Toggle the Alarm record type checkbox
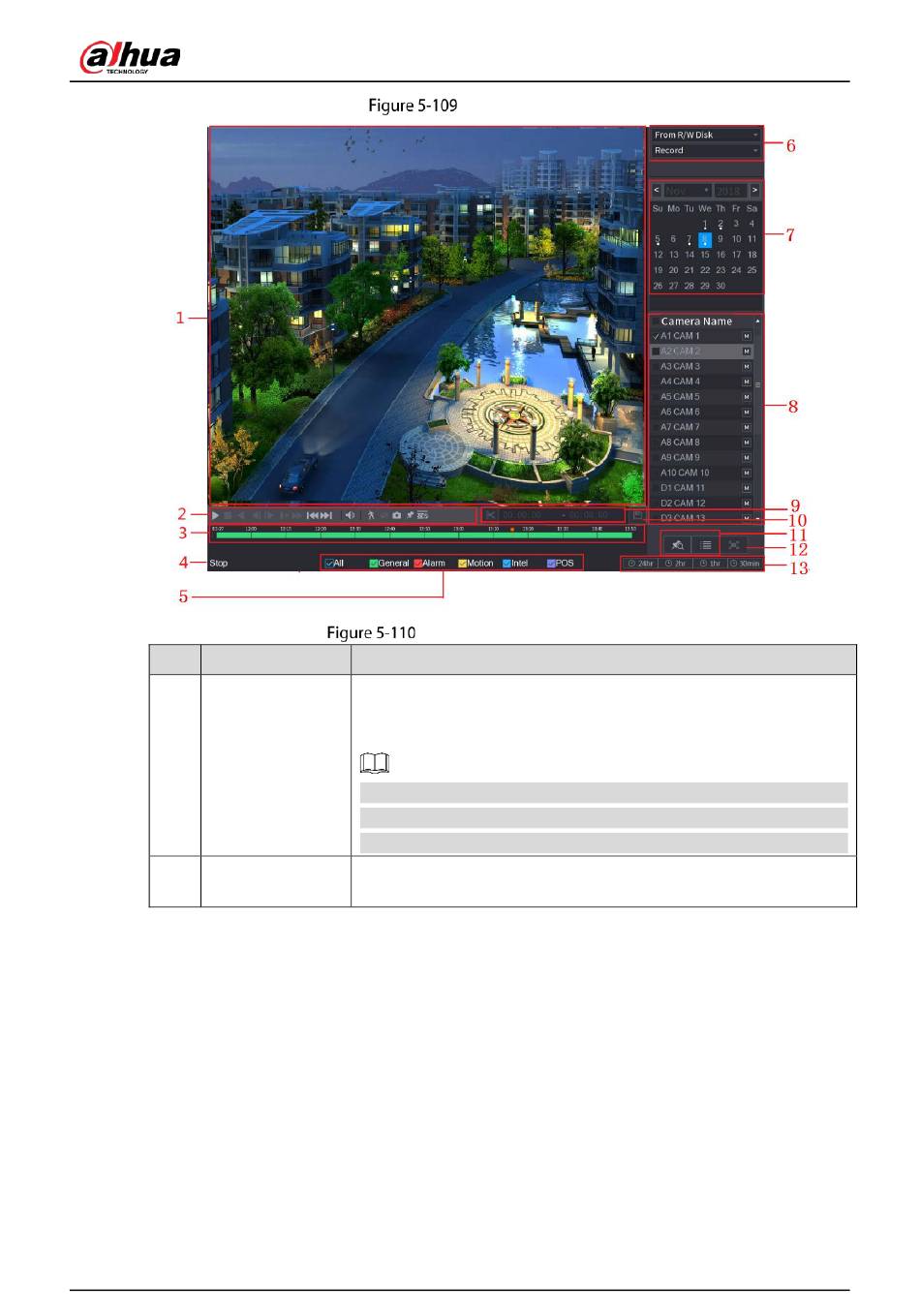This screenshot has width=920, height=1316. 418,563
